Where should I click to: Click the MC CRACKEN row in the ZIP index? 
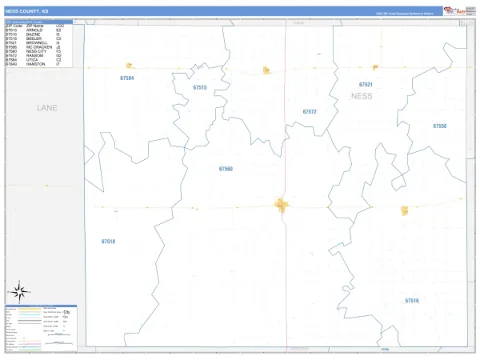(x=34, y=47)
